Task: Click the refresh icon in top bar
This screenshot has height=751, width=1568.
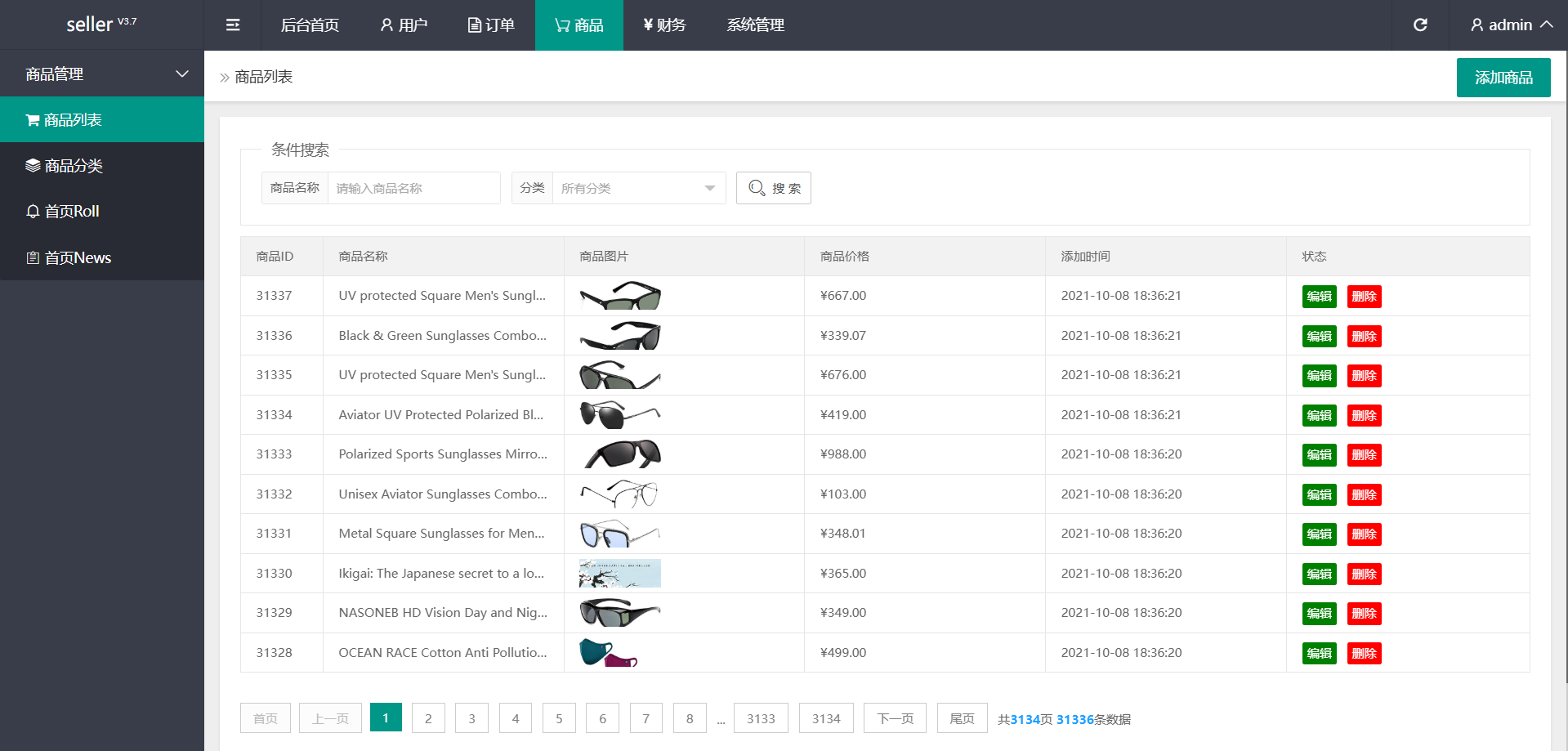Action: [1420, 25]
